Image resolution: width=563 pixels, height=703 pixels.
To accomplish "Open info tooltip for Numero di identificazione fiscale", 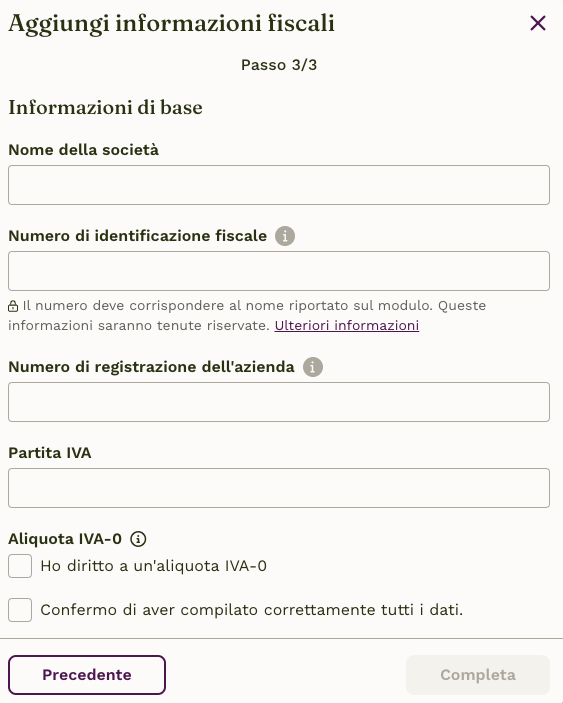I will 285,236.
